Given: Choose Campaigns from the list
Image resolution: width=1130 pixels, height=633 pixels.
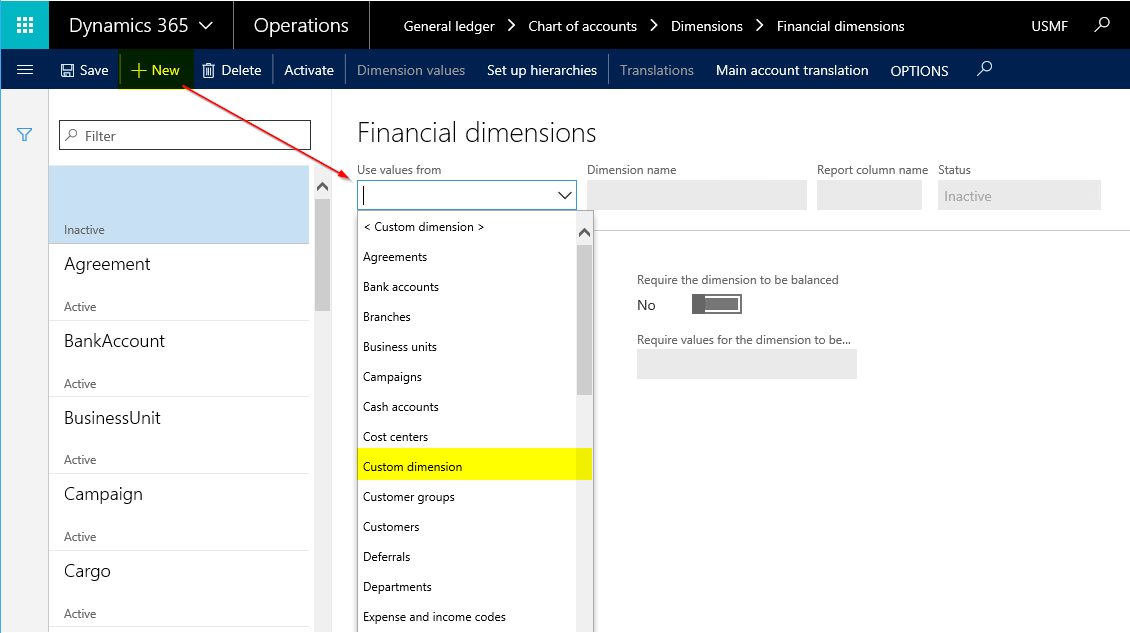Looking at the screenshot, I should coord(467,377).
